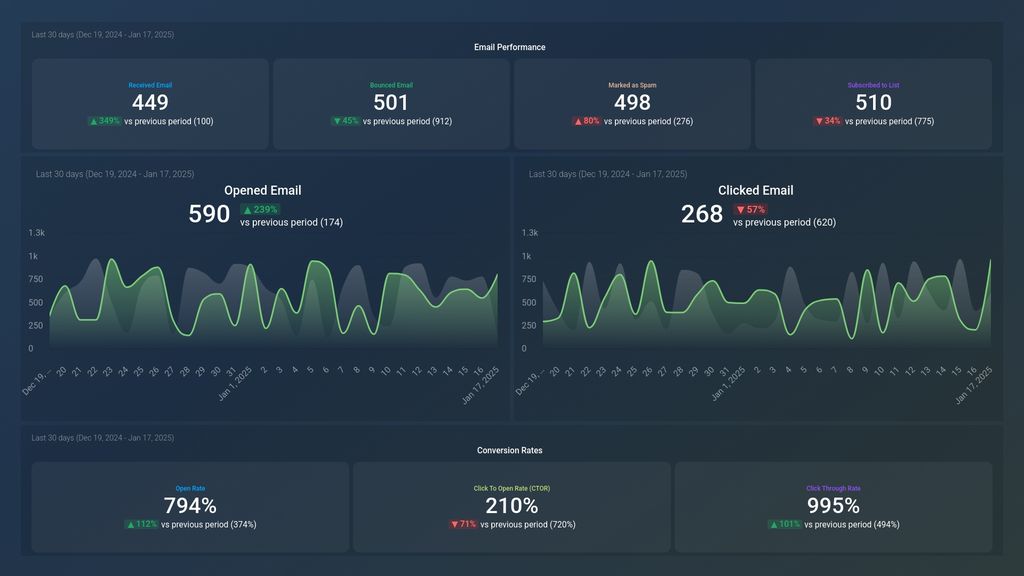The width and height of the screenshot is (1024, 576).
Task: Click 'Dec 19' tick in Clicked Email chart
Action: point(529,383)
